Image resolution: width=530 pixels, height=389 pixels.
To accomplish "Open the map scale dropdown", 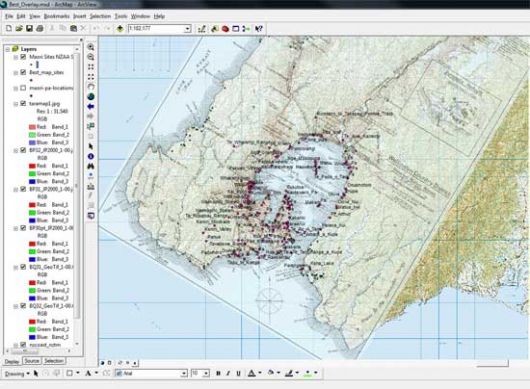I will point(188,29).
